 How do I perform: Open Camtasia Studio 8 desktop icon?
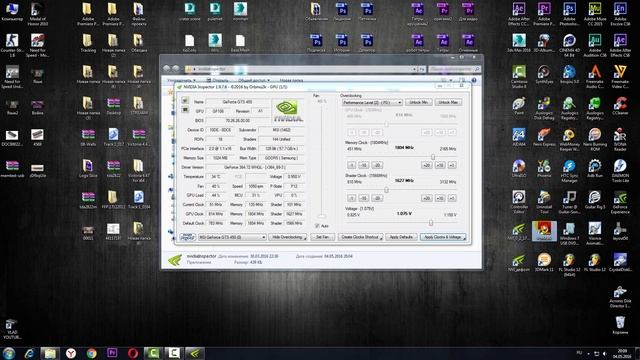click(x=519, y=76)
